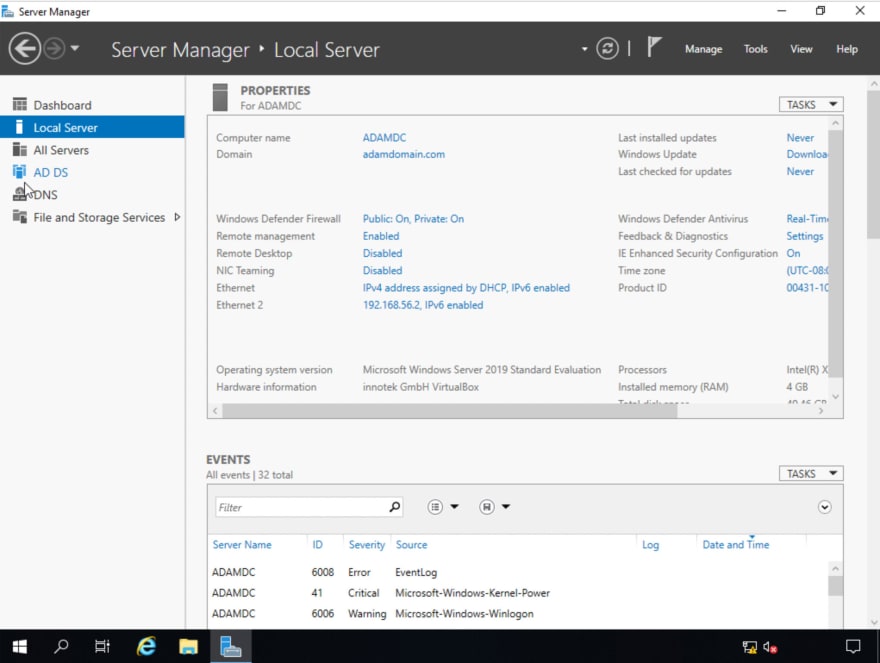Click IPv4 address assigned by DHCP link

point(466,288)
